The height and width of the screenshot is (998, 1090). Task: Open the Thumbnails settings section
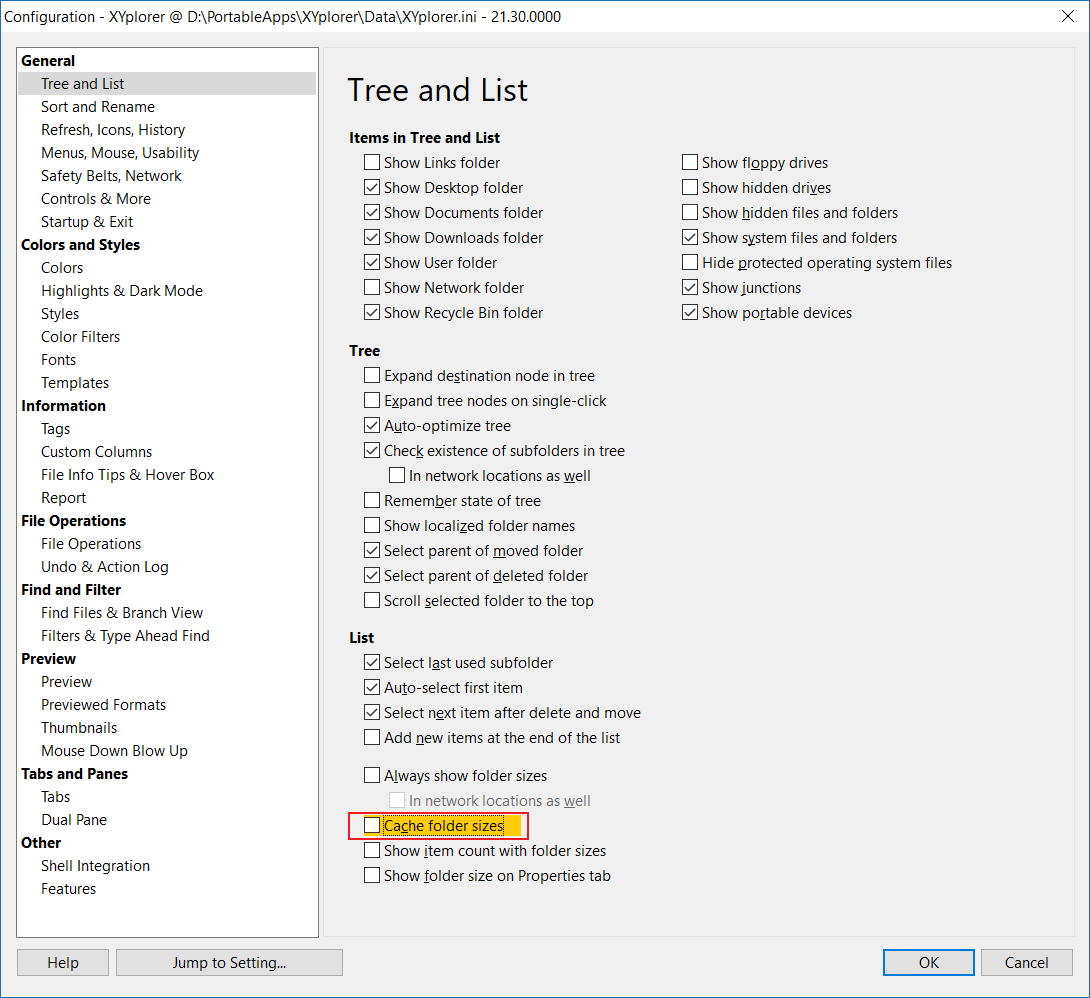79,727
